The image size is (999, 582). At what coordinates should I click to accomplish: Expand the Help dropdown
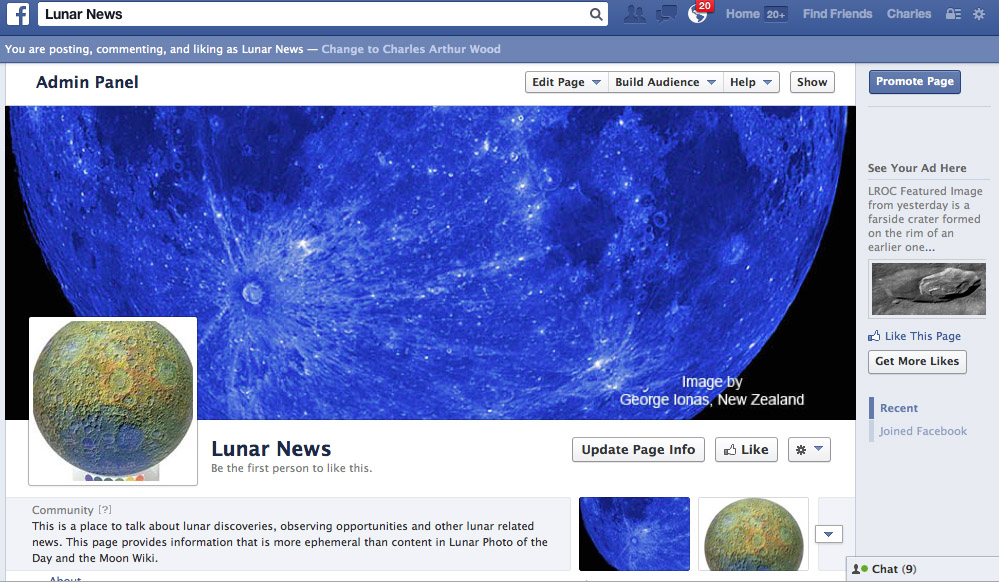pyautogui.click(x=751, y=82)
